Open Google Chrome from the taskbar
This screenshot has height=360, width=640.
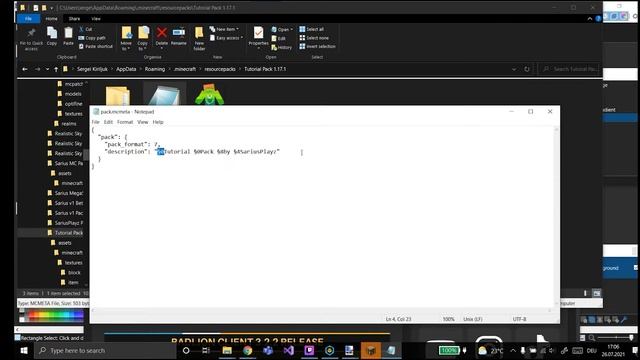coord(247,351)
